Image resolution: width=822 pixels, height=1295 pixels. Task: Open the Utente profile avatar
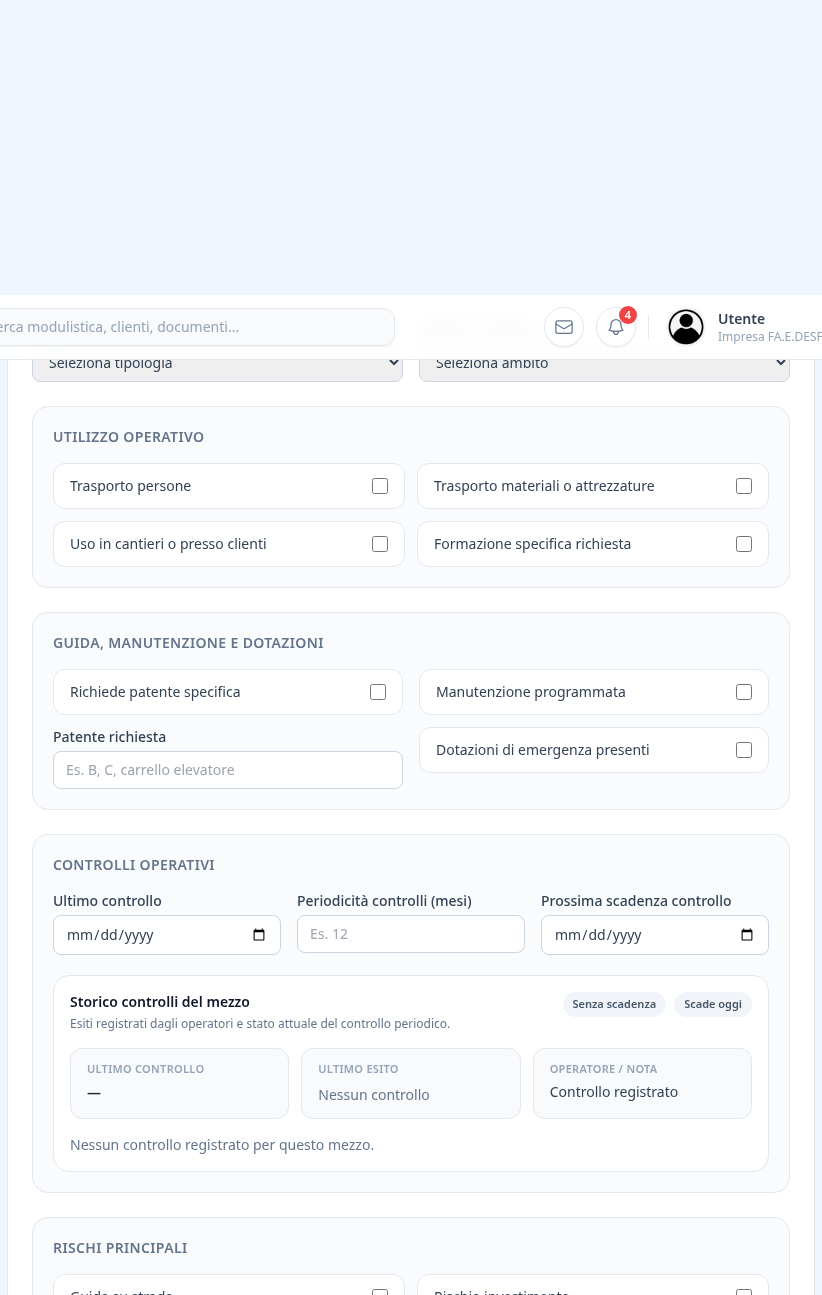pyautogui.click(x=686, y=327)
